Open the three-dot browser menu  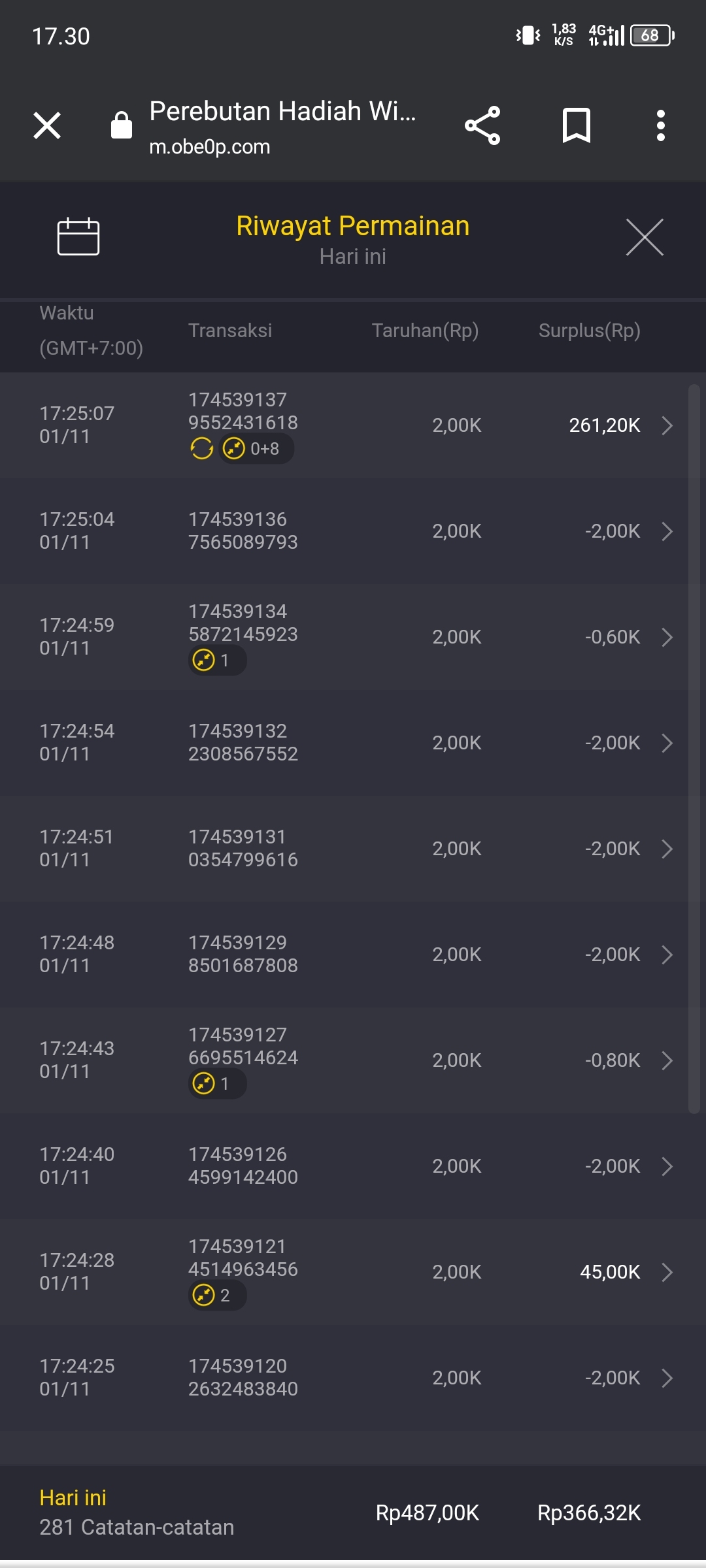(x=661, y=125)
